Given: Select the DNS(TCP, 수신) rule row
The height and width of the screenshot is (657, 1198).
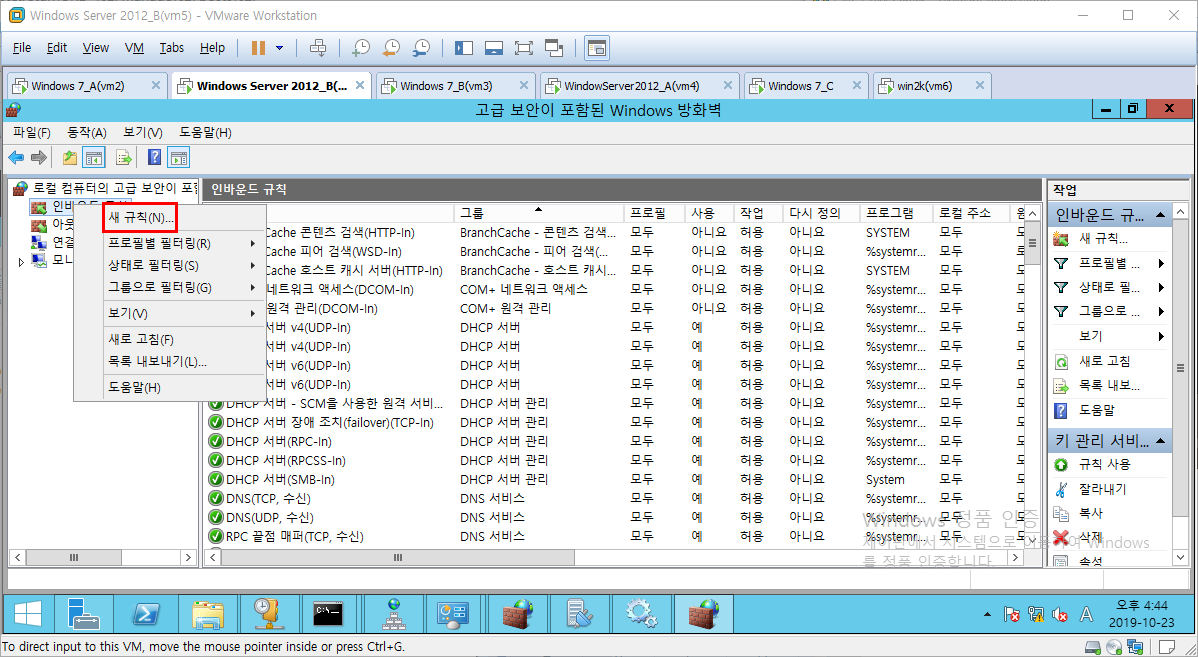Looking at the screenshot, I should click(x=615, y=499).
